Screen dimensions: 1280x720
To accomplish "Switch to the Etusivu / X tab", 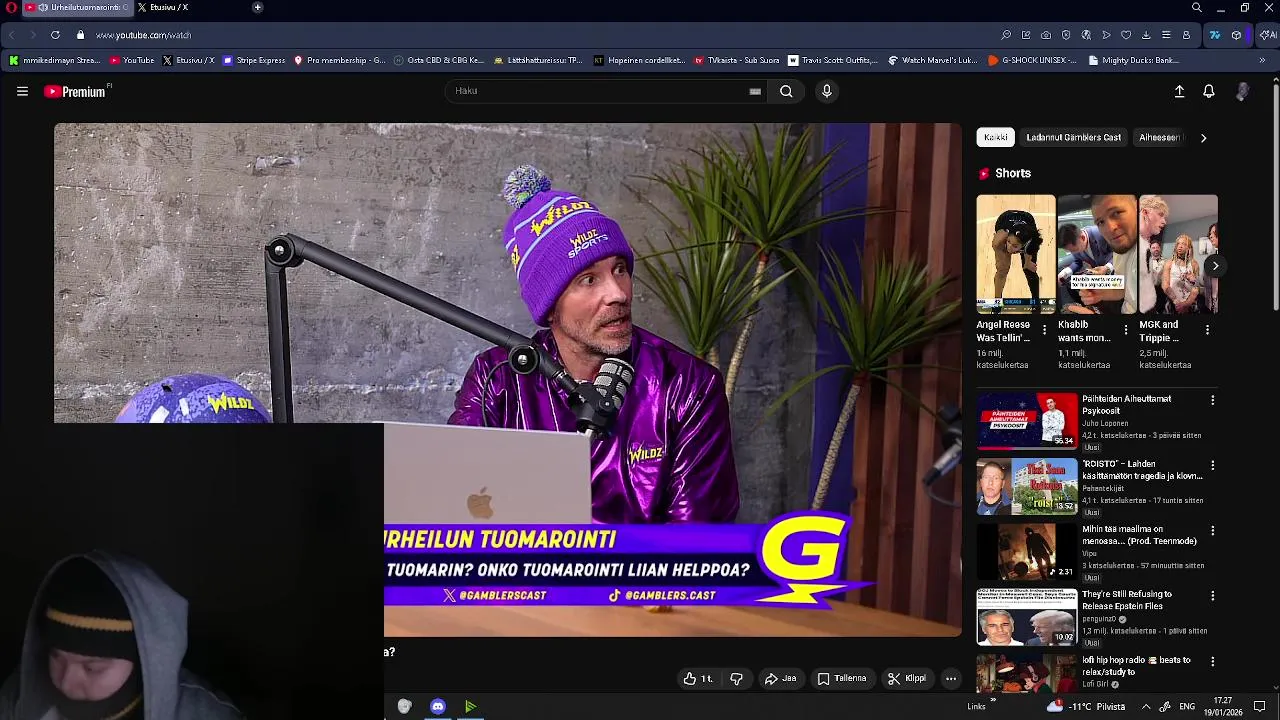I will point(163,7).
